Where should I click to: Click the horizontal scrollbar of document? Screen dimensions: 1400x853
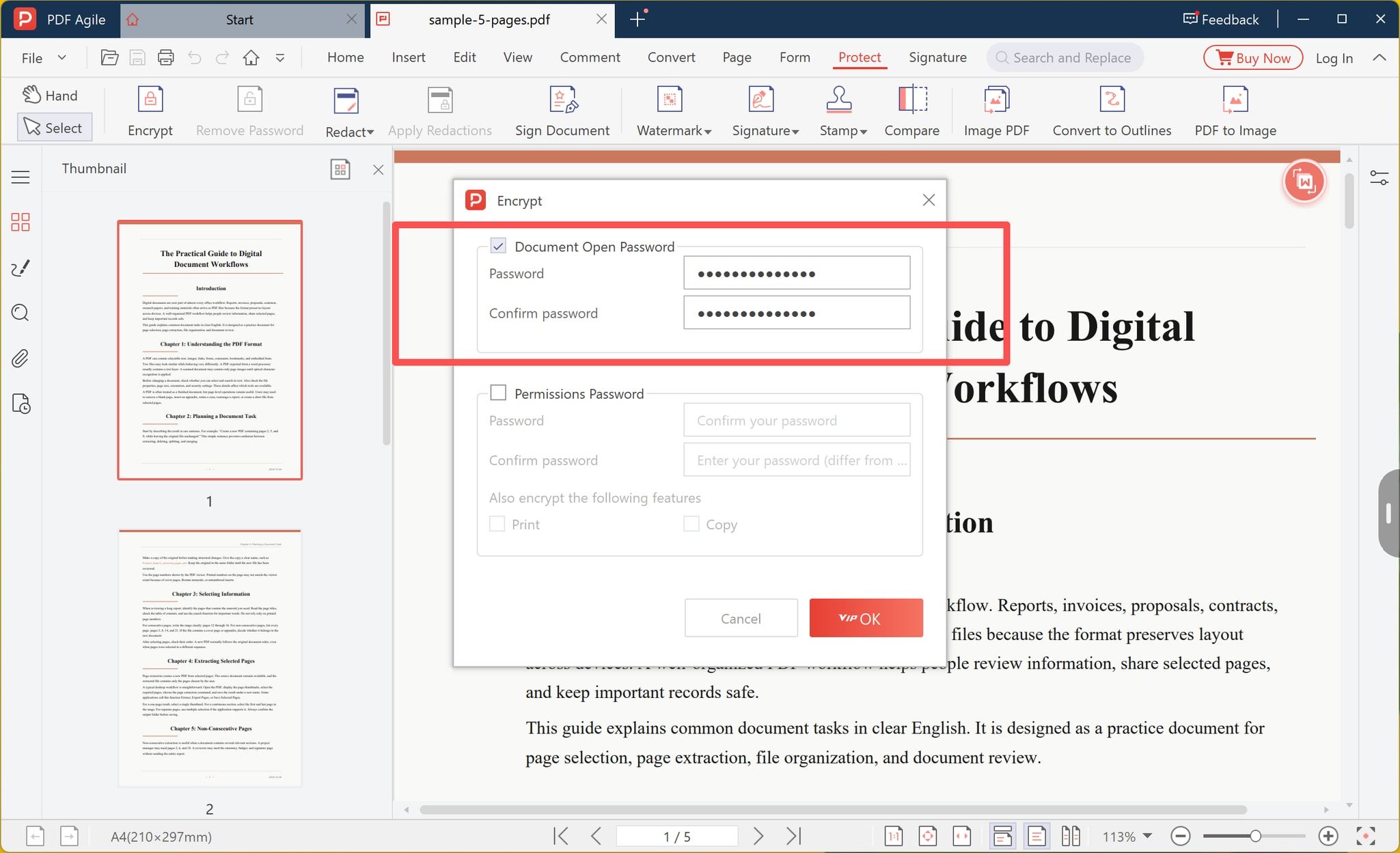pyautogui.click(x=833, y=810)
